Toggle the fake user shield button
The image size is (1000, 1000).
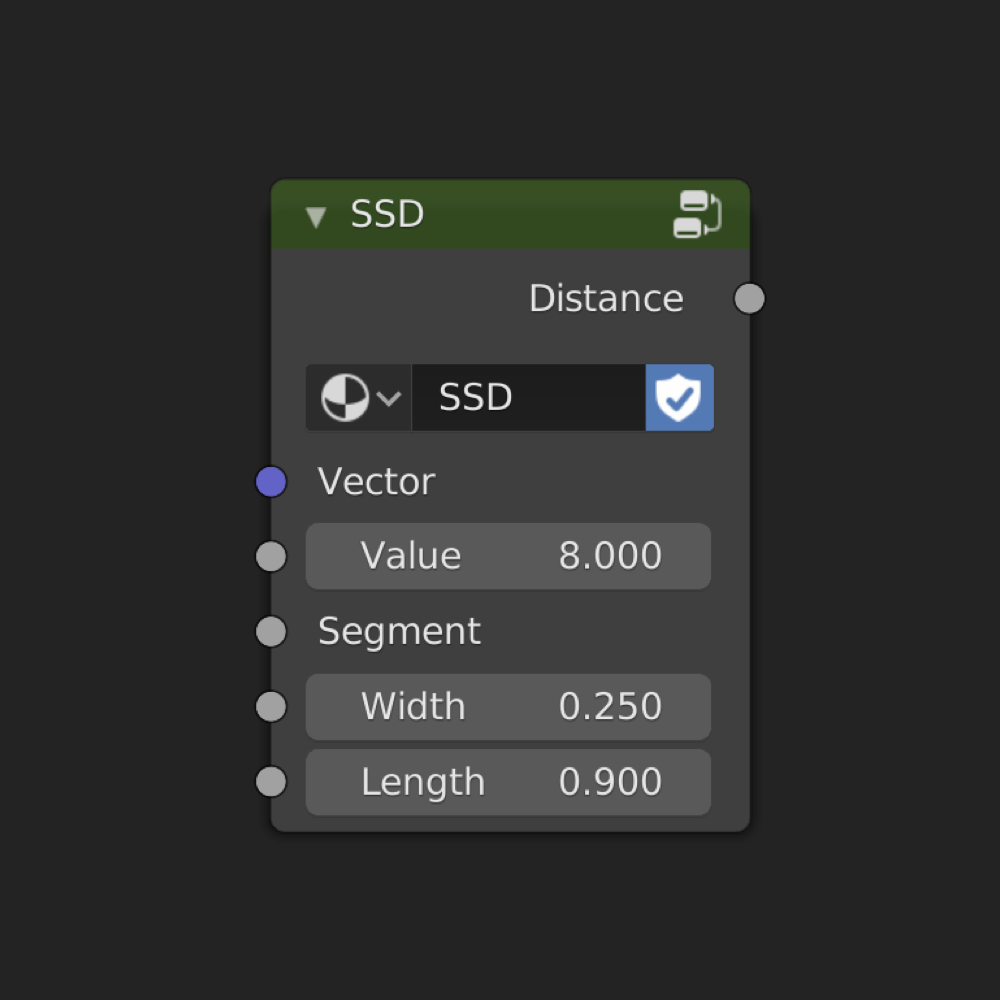coord(680,398)
